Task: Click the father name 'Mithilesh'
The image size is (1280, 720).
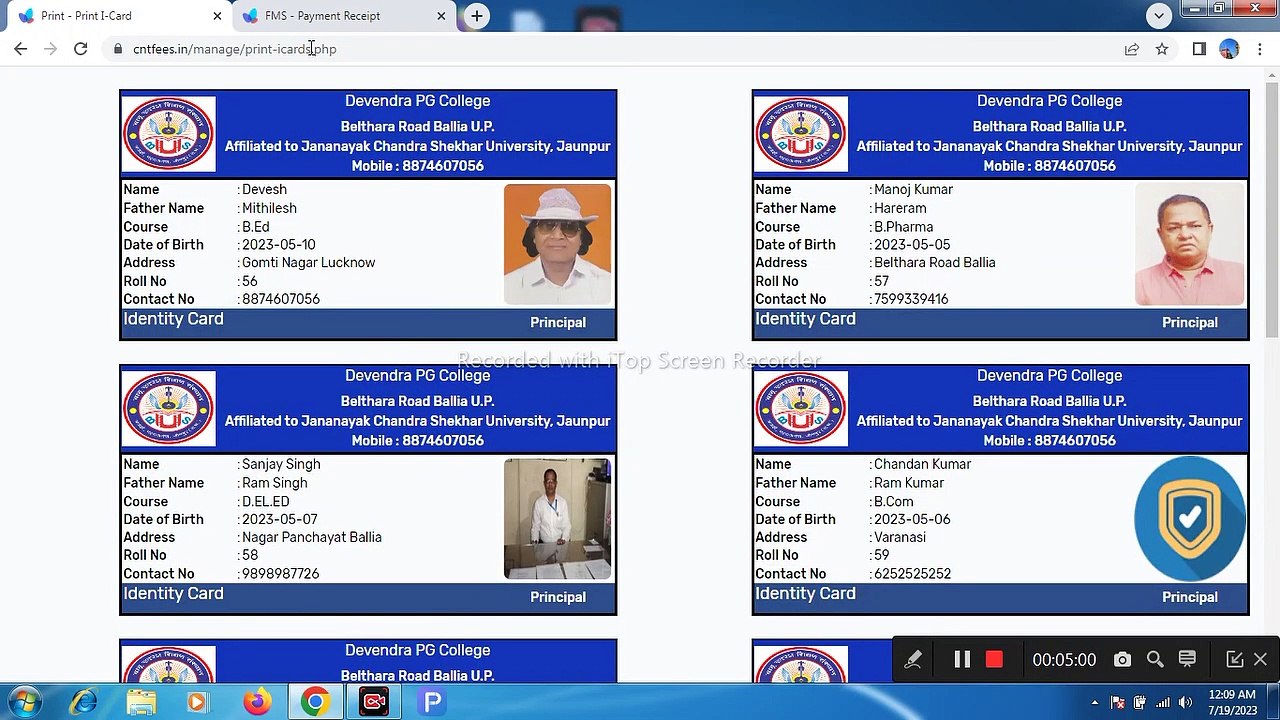Action: pos(269,209)
